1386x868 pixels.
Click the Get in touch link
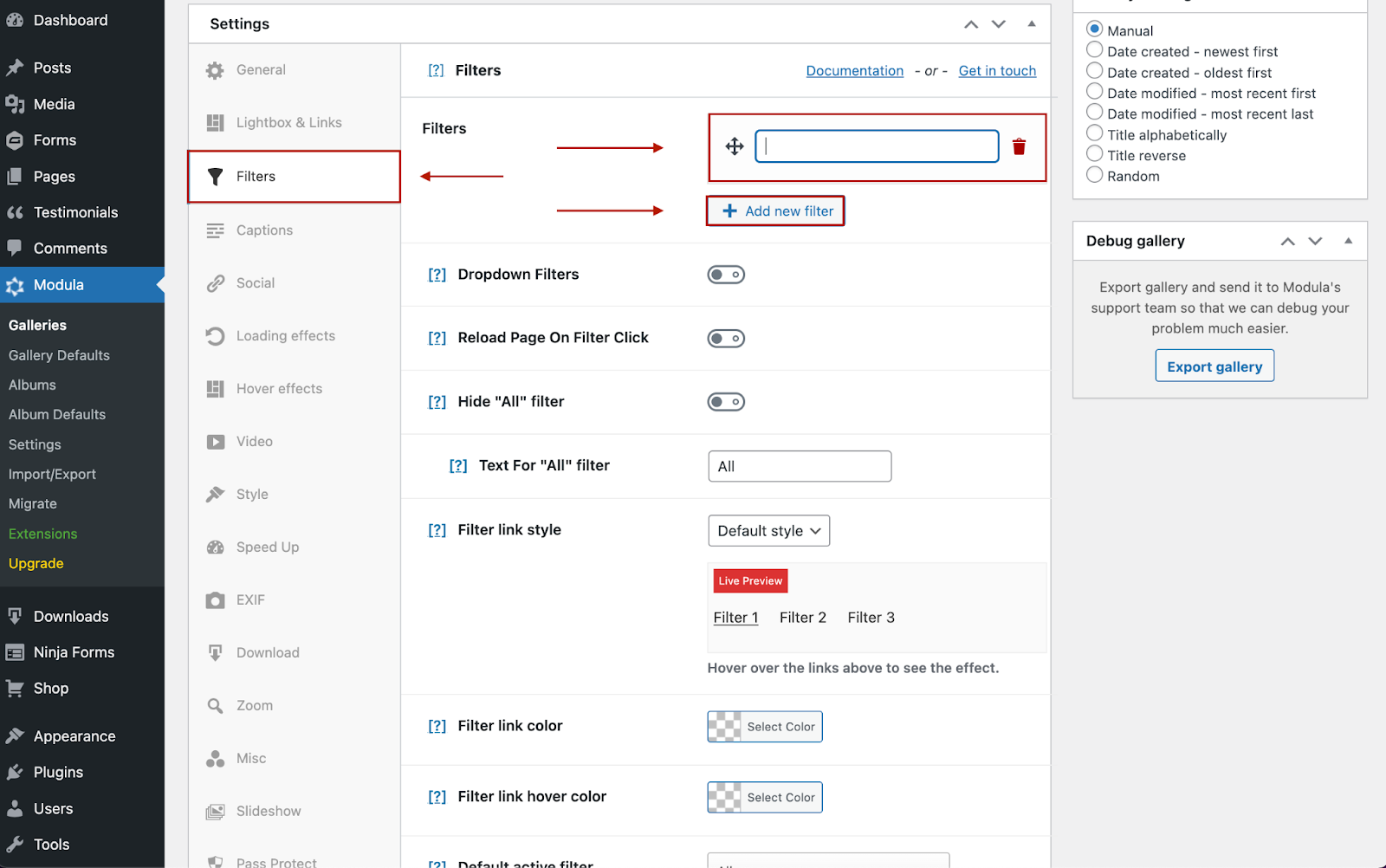point(997,71)
